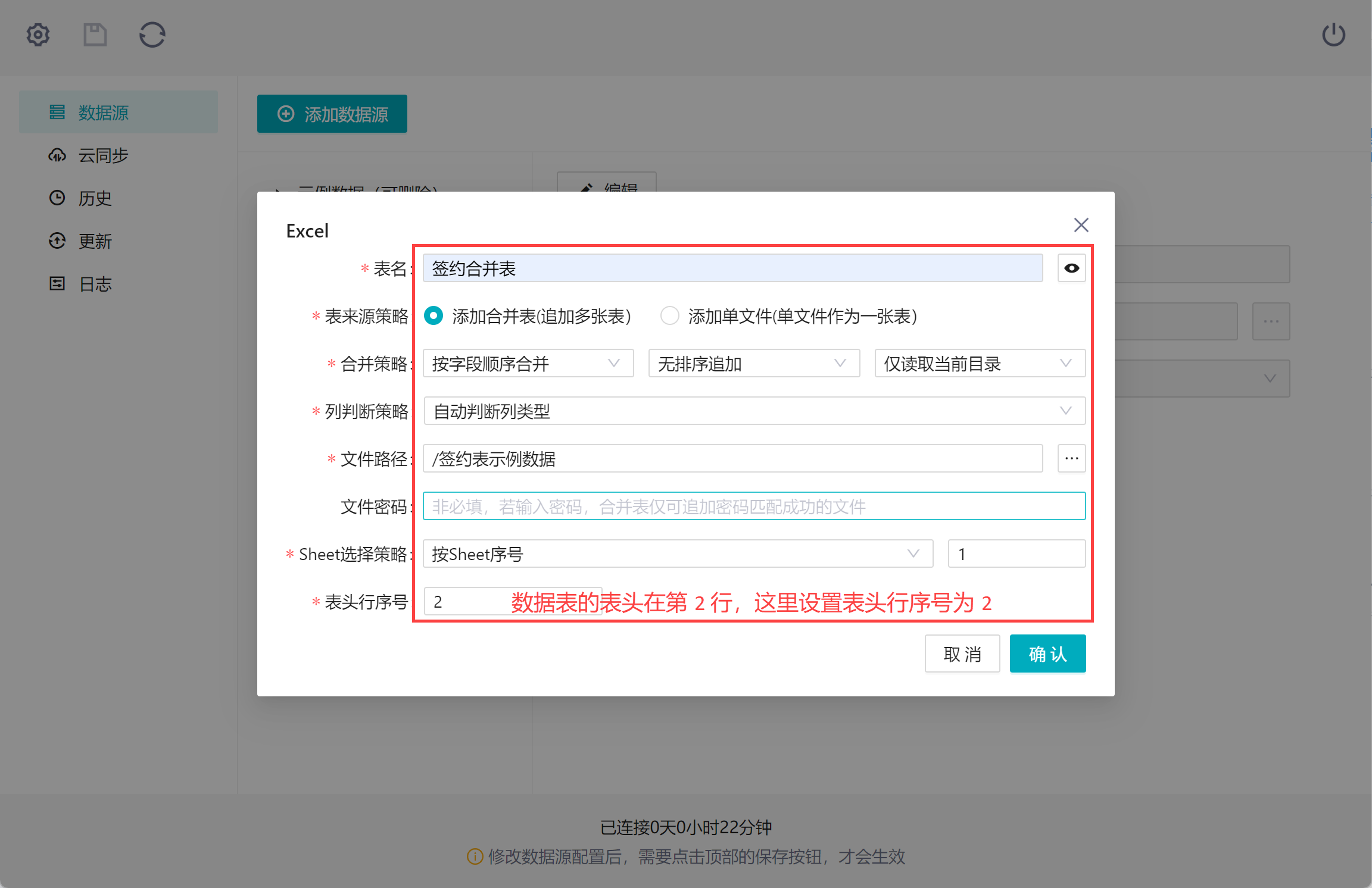Click the 取消 cancel button
The image size is (1372, 888).
point(962,654)
